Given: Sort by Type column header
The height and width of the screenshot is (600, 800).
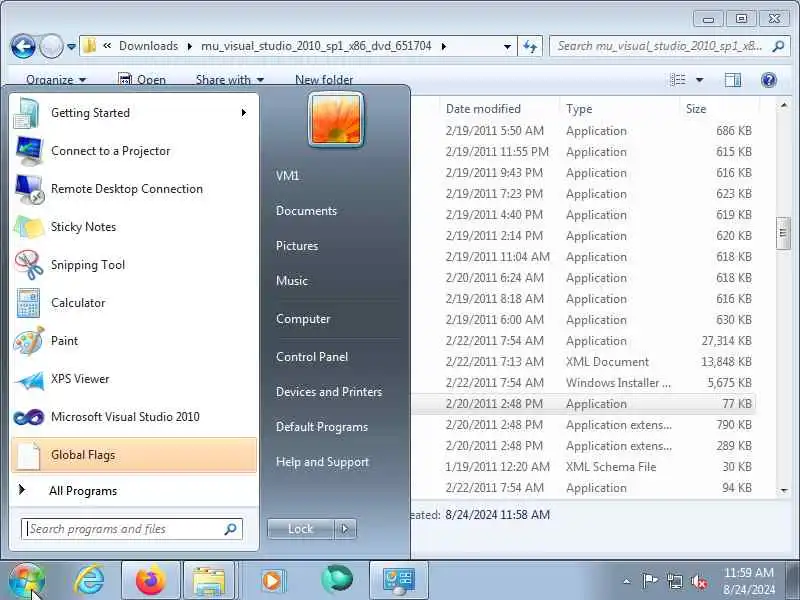Looking at the screenshot, I should click(579, 109).
